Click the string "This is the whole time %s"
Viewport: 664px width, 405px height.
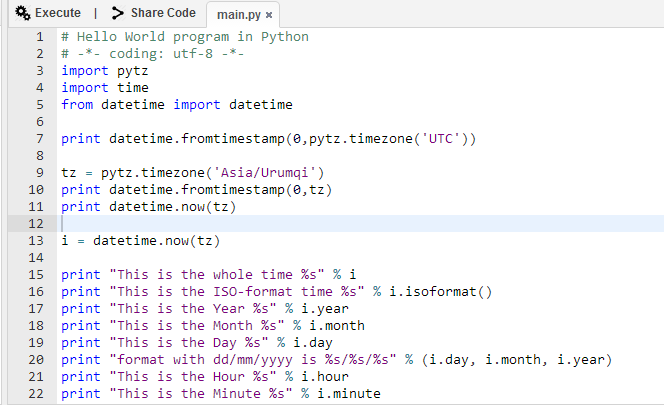click(x=217, y=275)
